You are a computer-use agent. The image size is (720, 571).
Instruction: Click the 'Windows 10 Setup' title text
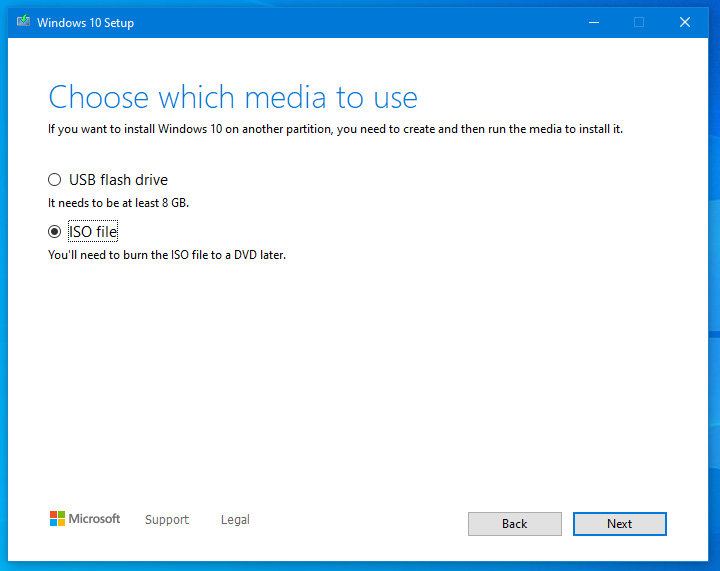pos(85,22)
